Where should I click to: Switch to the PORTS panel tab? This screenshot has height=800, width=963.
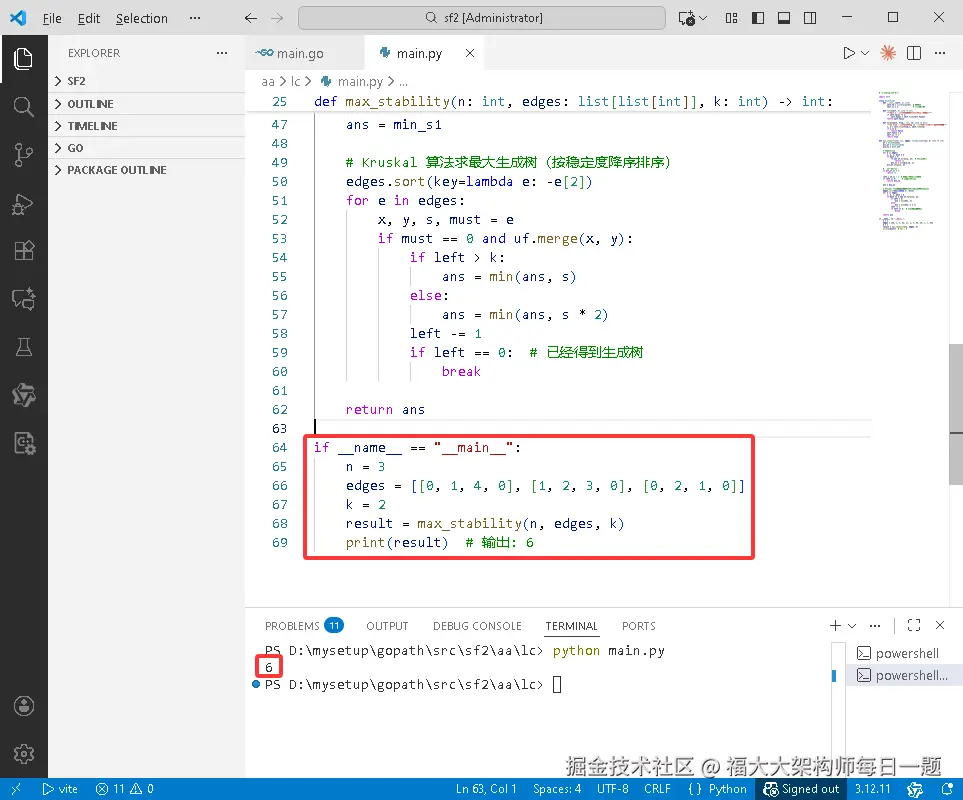click(x=639, y=626)
